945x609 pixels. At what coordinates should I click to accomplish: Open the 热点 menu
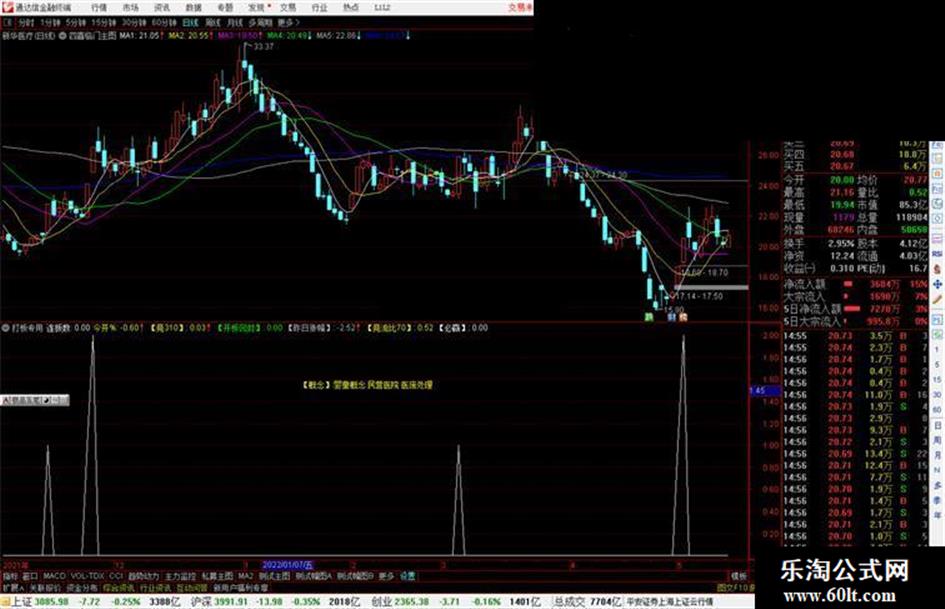[x=351, y=8]
